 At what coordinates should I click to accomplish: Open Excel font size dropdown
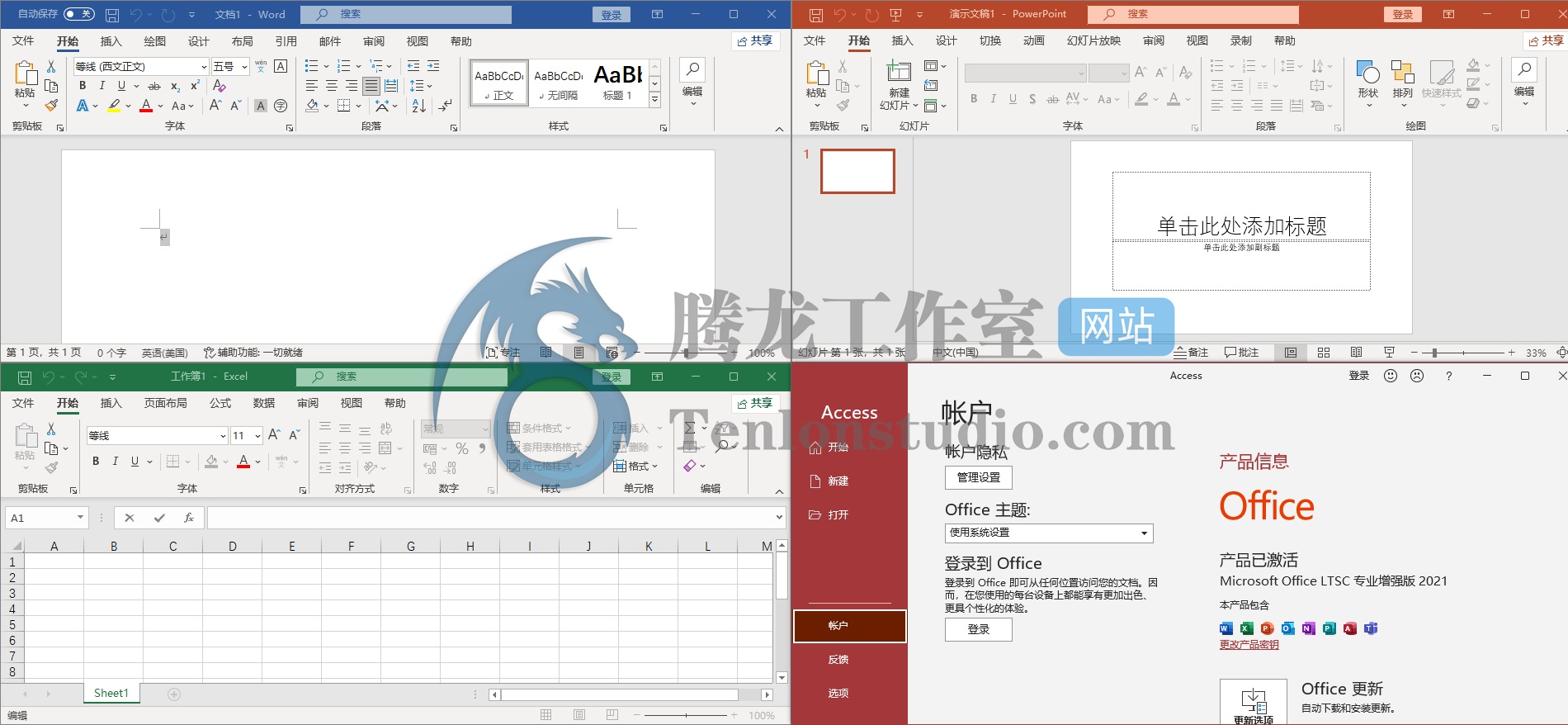pyautogui.click(x=257, y=435)
